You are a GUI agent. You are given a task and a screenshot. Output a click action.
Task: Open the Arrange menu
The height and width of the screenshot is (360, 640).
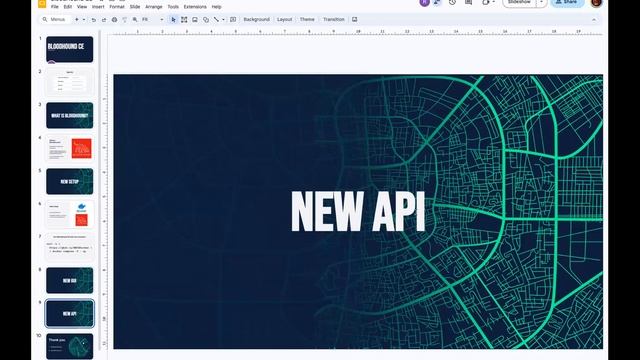tap(153, 7)
